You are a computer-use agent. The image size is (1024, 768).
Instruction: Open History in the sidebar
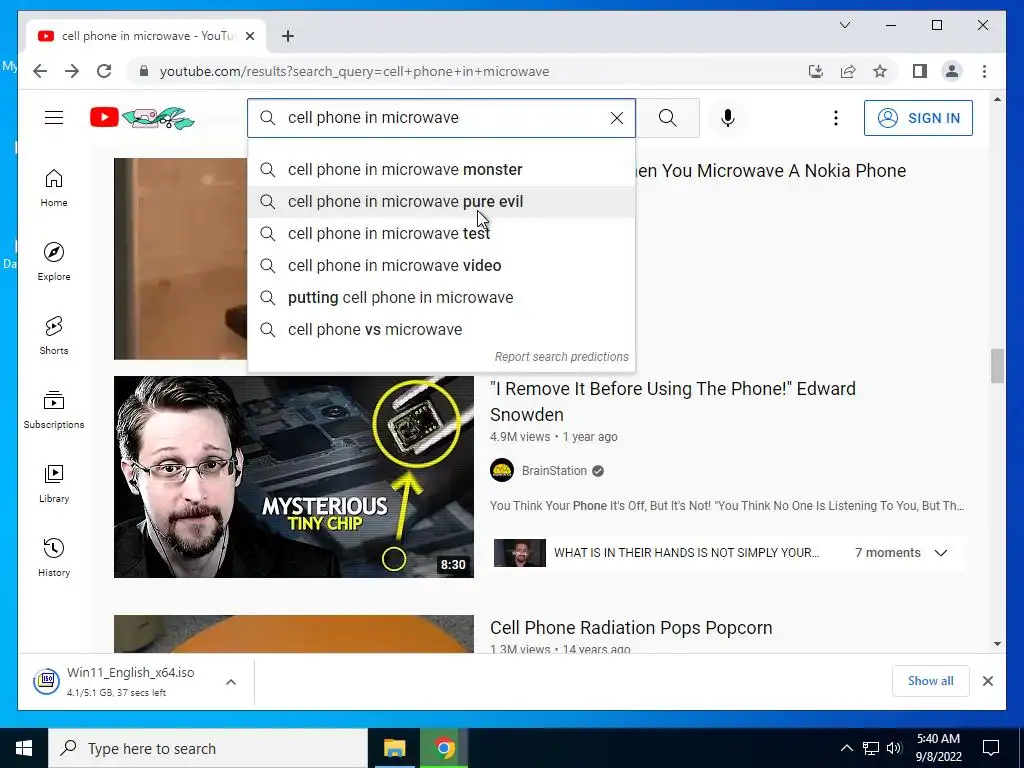(x=54, y=557)
